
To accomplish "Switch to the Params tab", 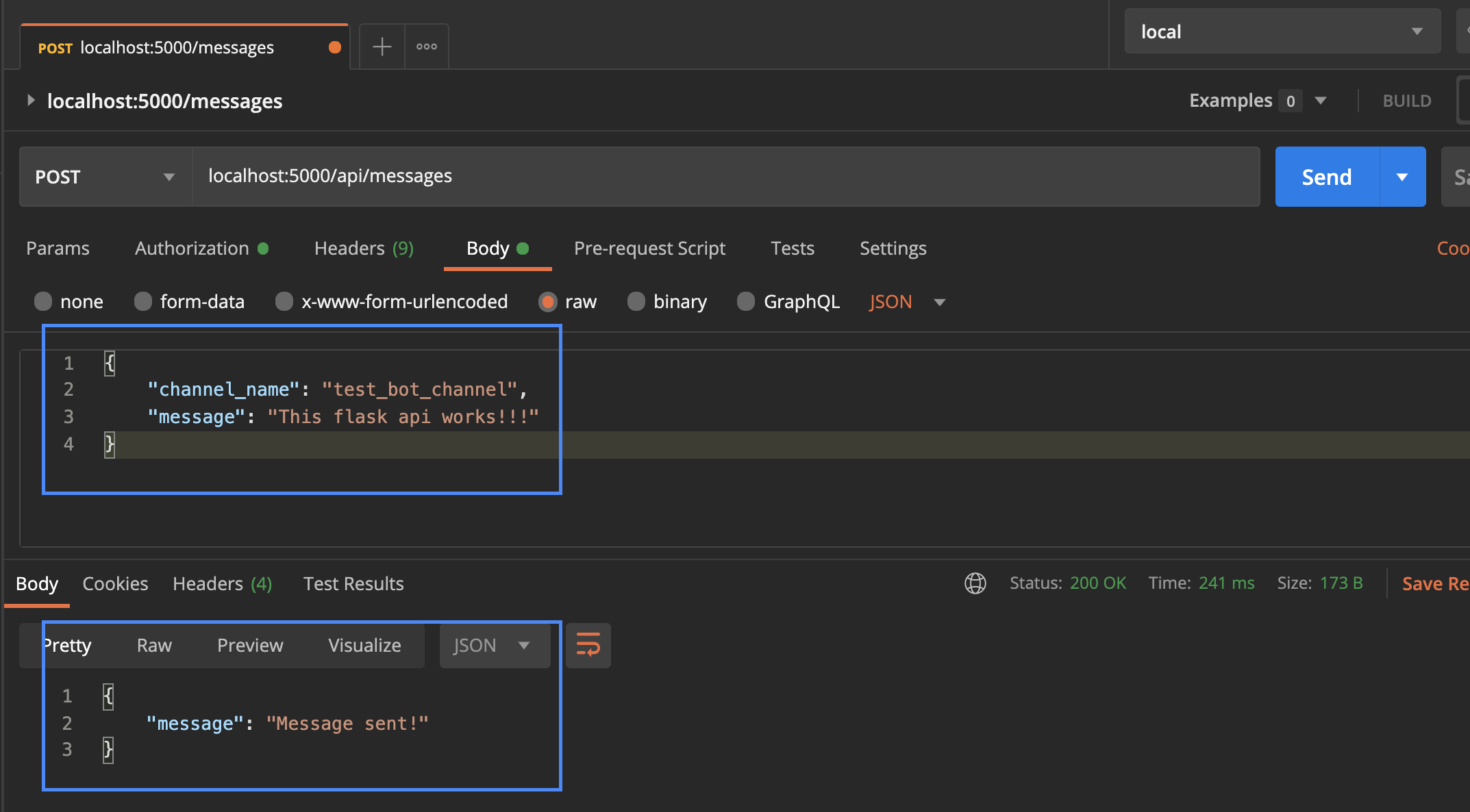I will tap(57, 247).
